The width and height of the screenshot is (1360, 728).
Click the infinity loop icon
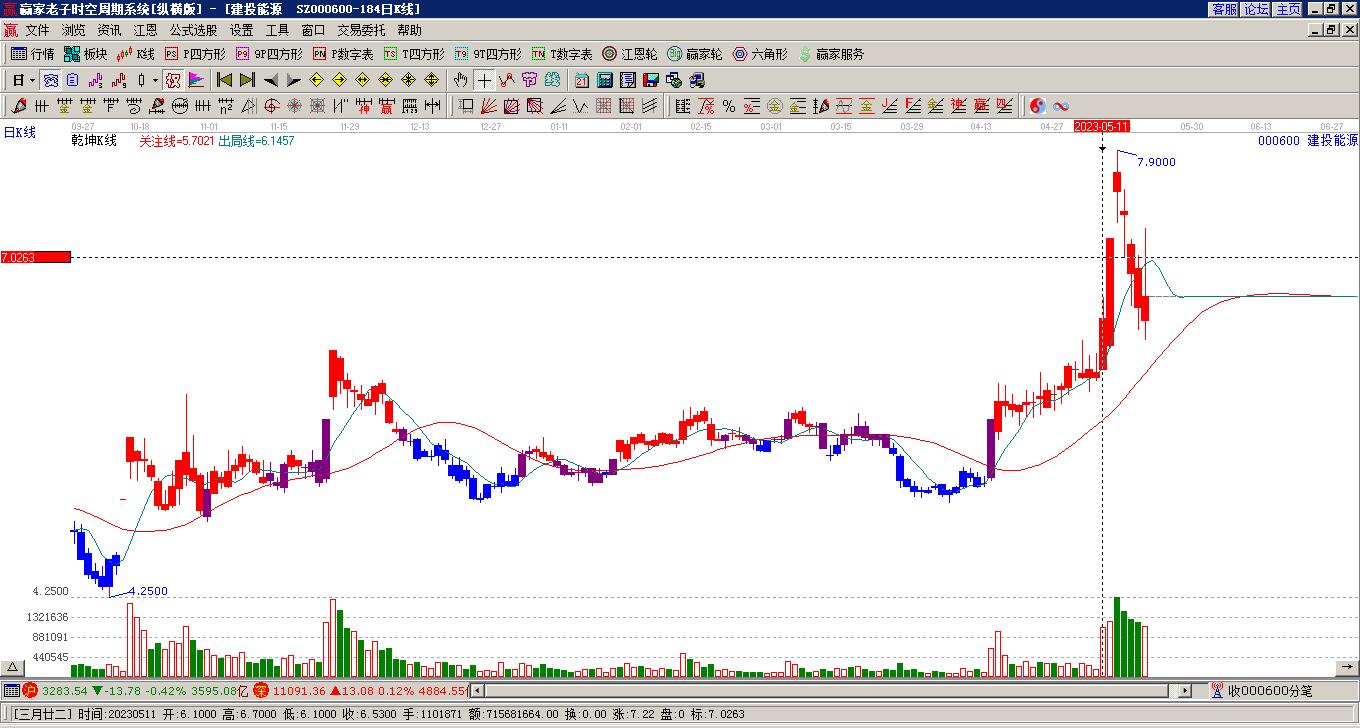coord(1061,106)
